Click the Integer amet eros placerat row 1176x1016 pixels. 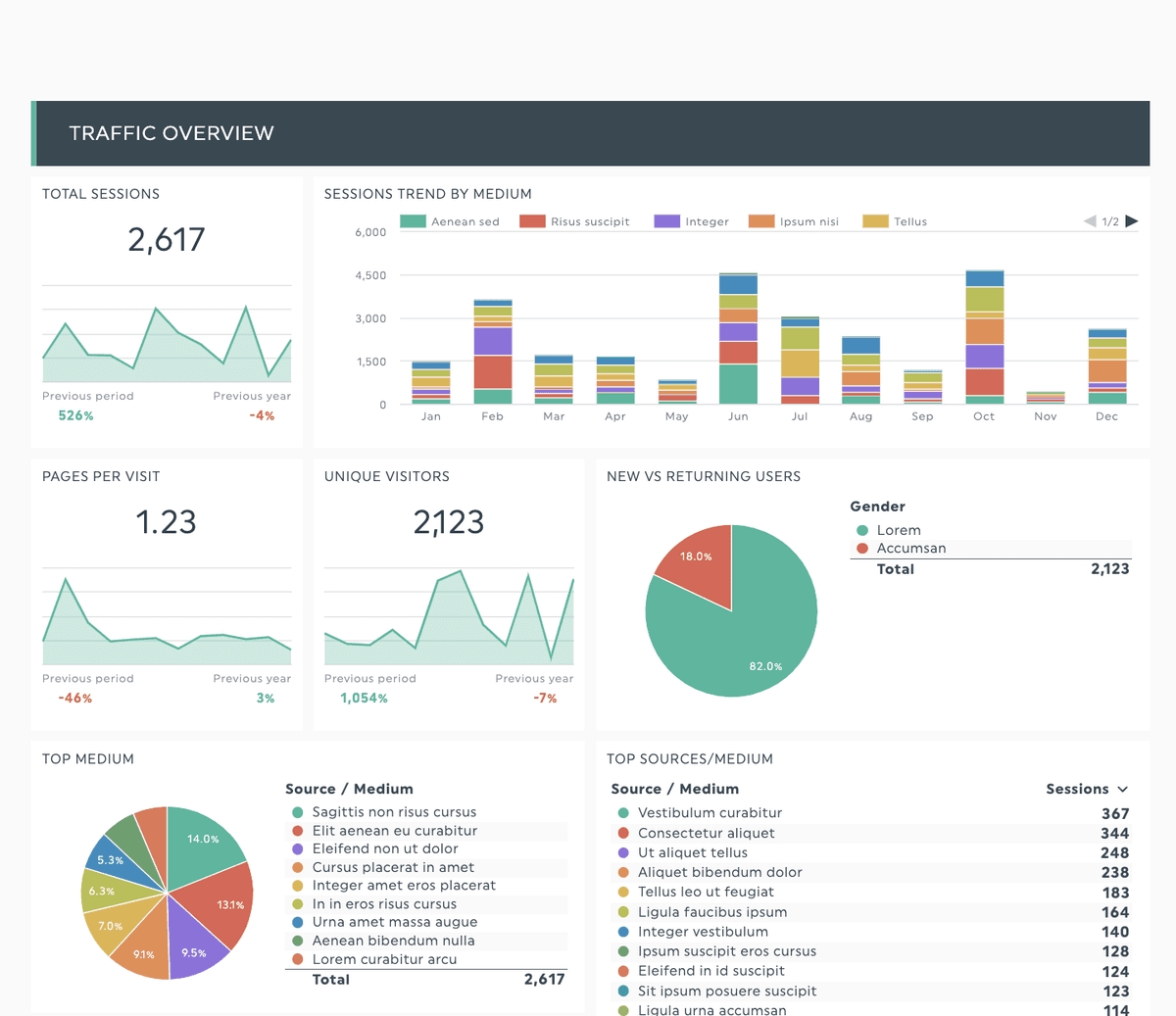pyautogui.click(x=426, y=886)
